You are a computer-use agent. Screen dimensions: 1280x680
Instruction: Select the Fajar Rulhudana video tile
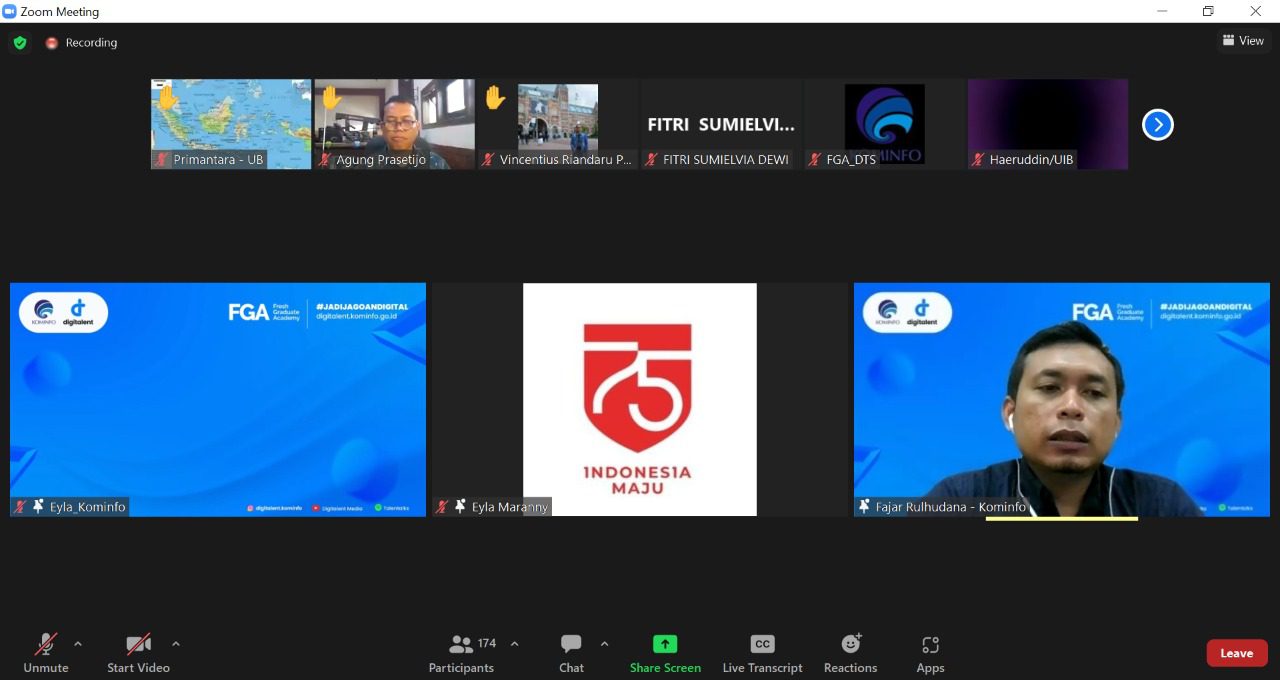tap(1061, 400)
